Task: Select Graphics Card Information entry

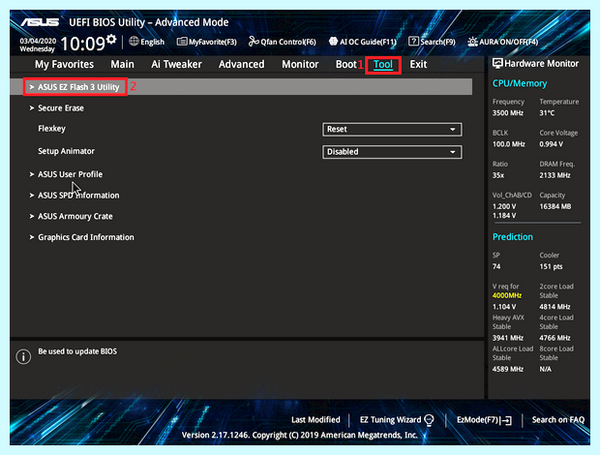Action: [86, 237]
